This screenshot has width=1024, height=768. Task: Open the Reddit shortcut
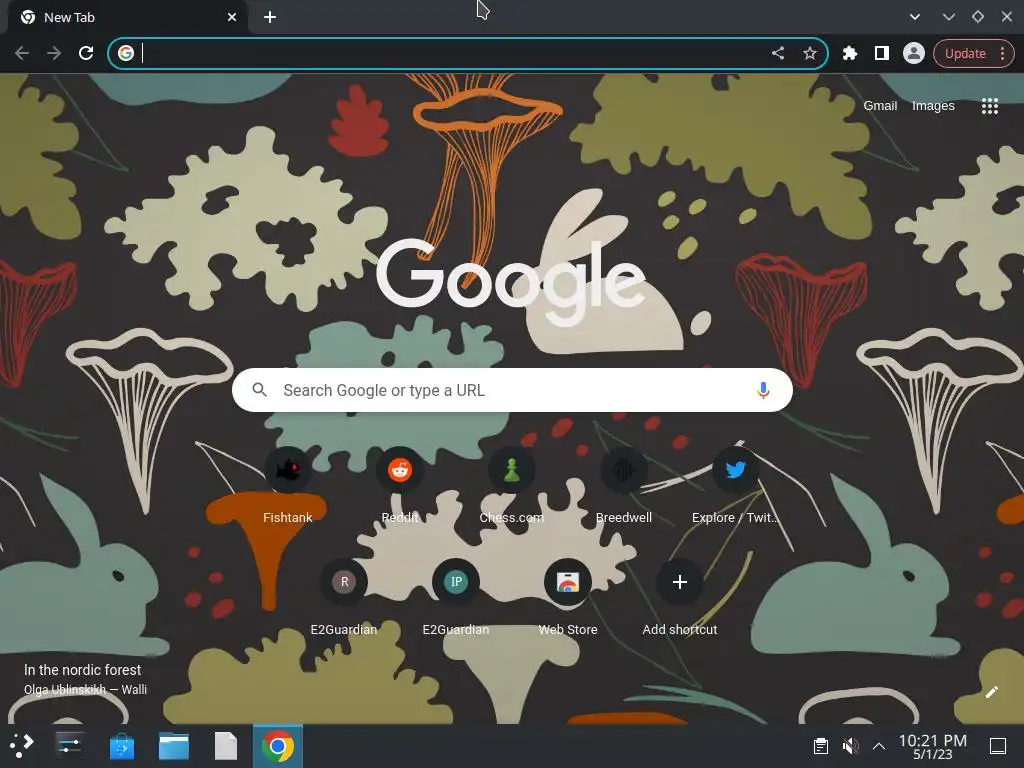(400, 487)
